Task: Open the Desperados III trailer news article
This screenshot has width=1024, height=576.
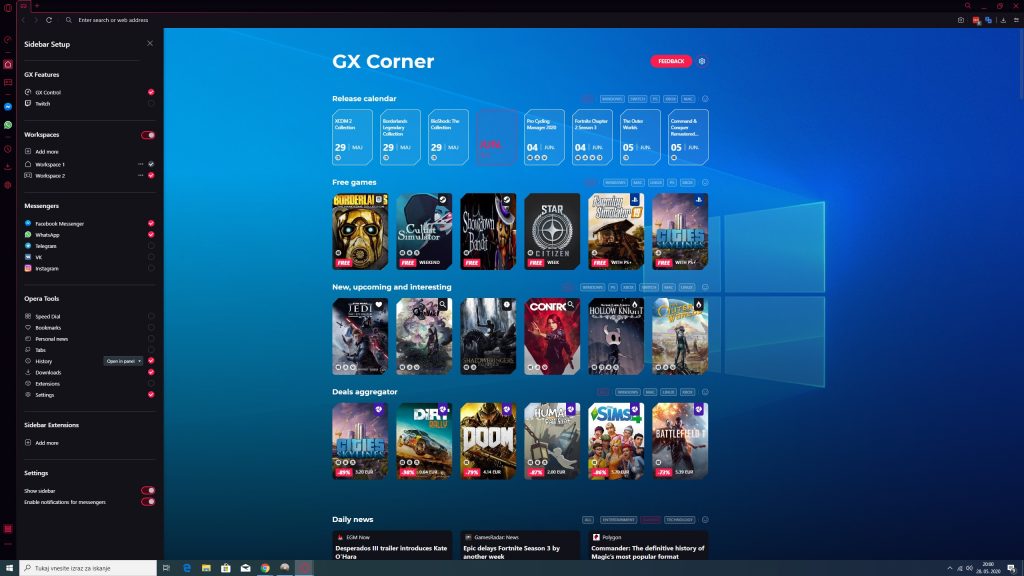Action: click(392, 545)
